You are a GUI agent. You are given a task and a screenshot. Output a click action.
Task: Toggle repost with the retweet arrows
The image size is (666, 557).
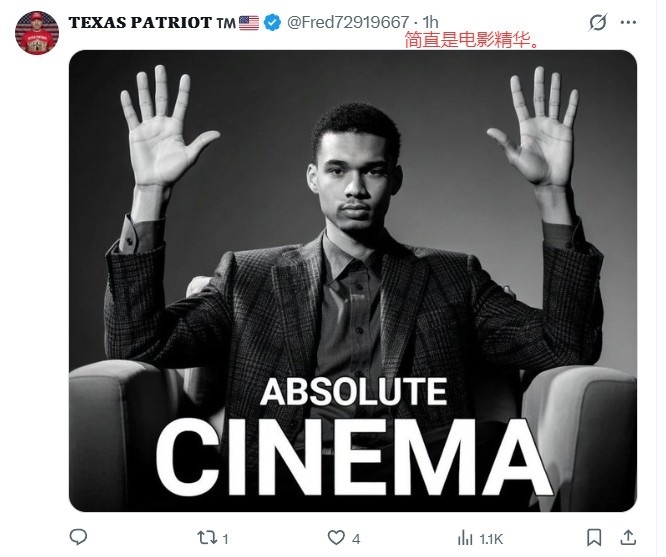coord(207,538)
